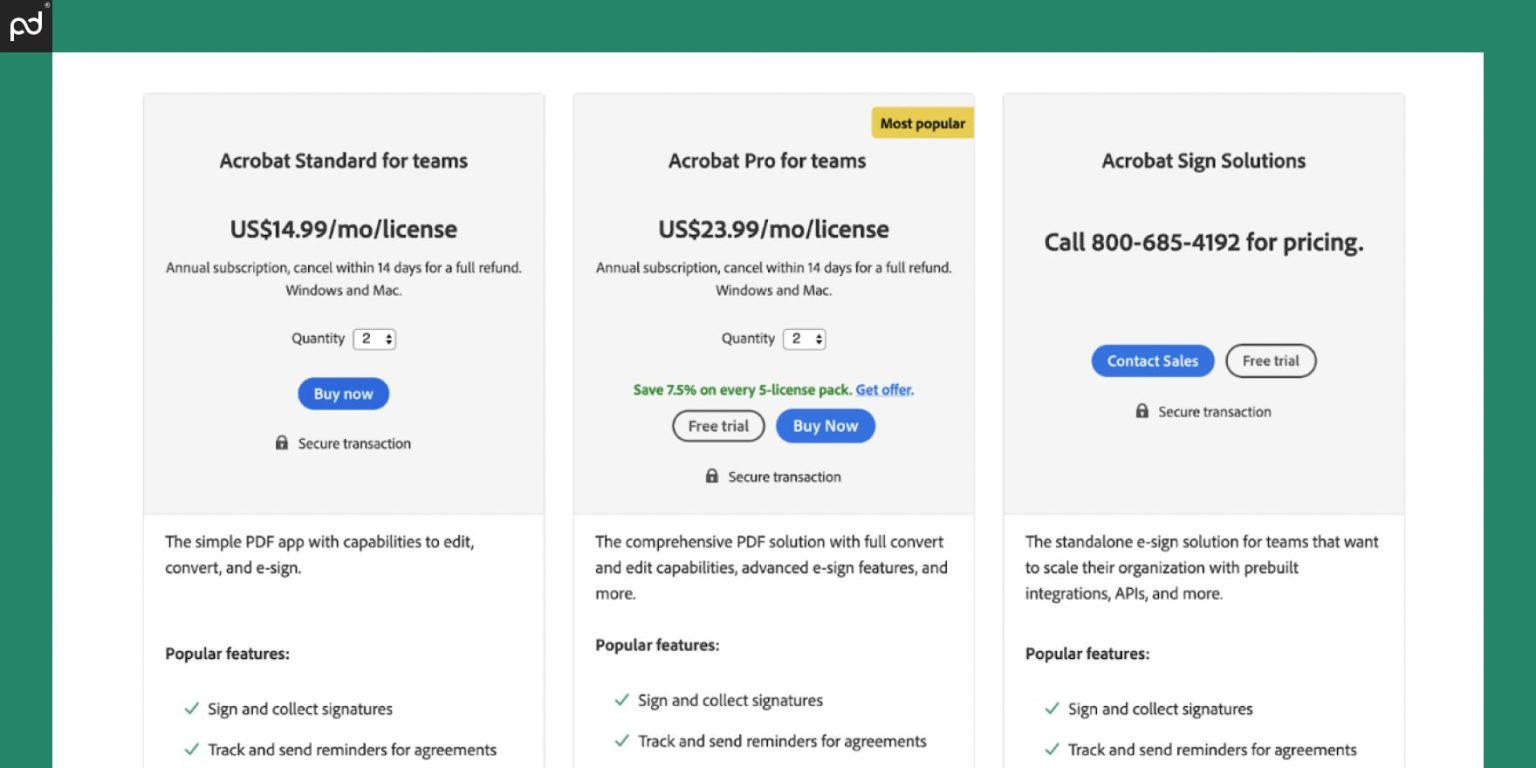This screenshot has width=1536, height=768.
Task: Click Buy Now for Acrobat Pro
Action: click(825, 425)
